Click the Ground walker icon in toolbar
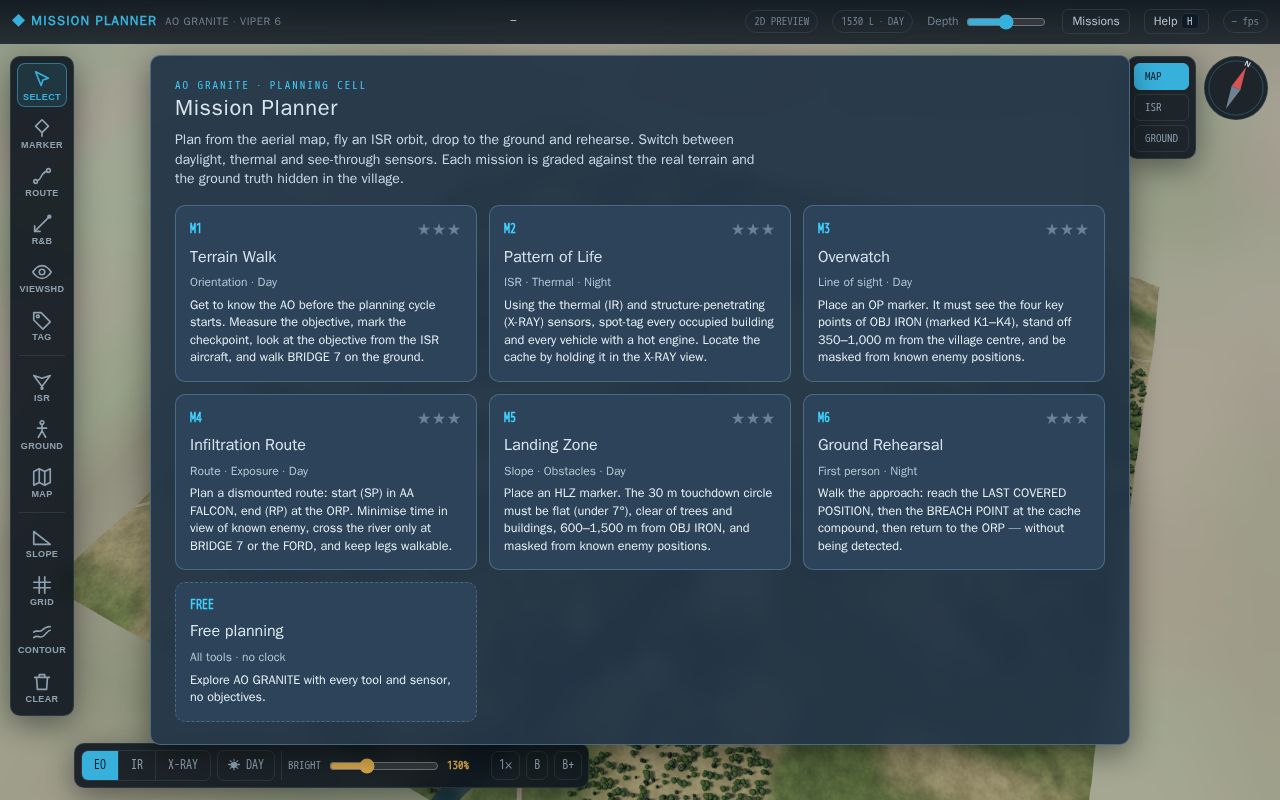This screenshot has width=1280, height=800. coord(42,434)
